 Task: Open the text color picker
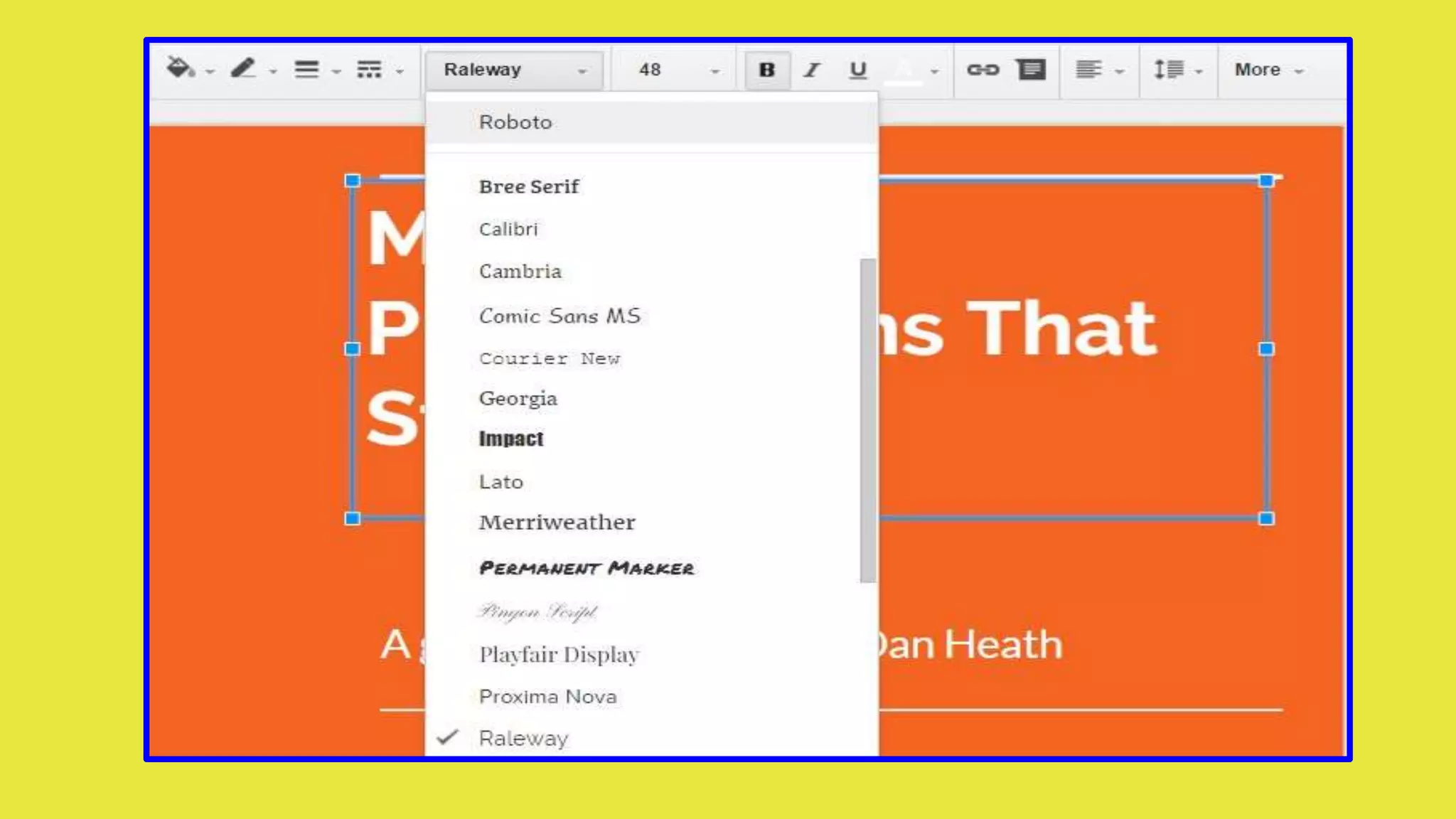click(904, 70)
